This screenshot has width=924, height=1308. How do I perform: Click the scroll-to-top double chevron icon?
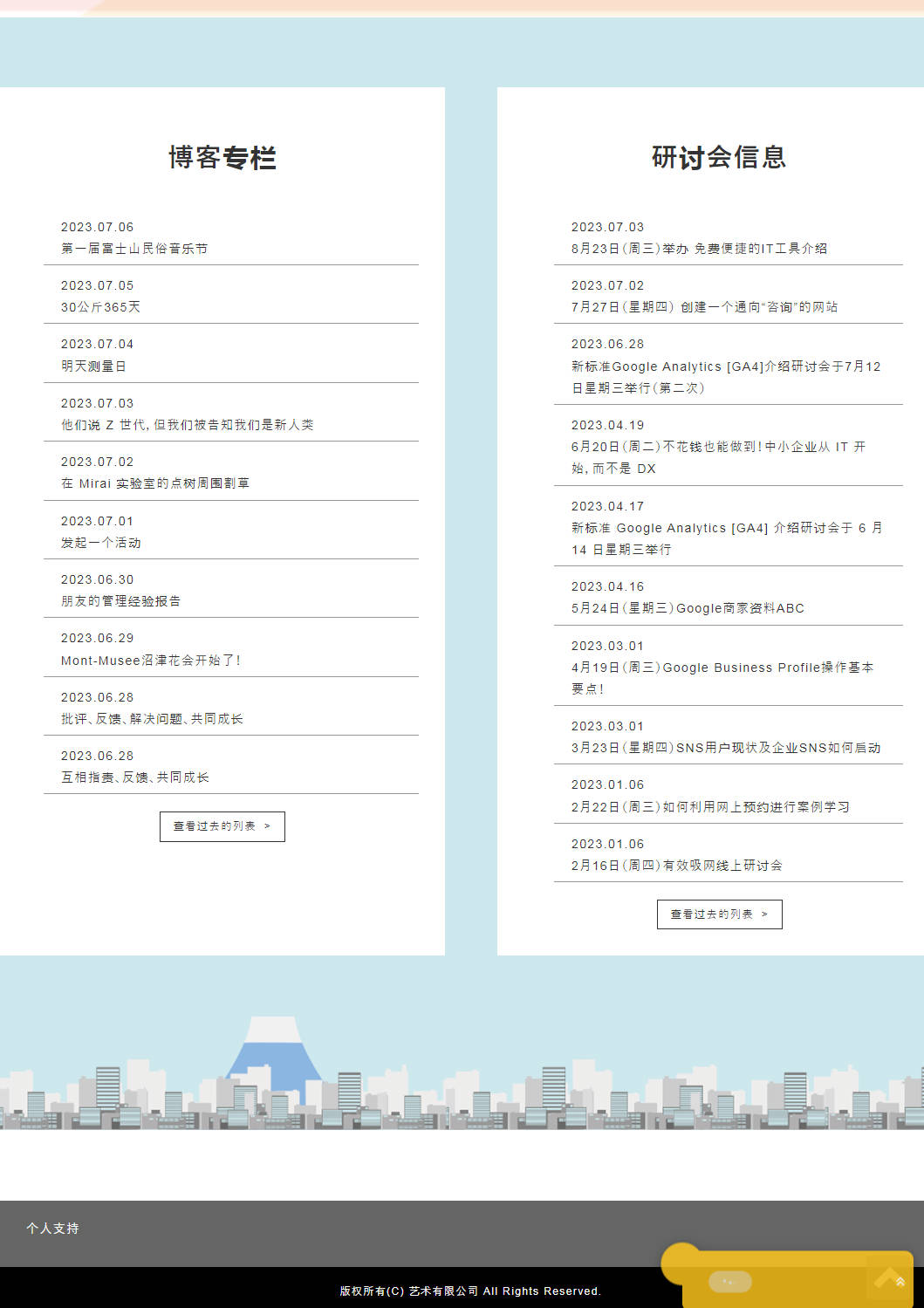pos(899,1281)
